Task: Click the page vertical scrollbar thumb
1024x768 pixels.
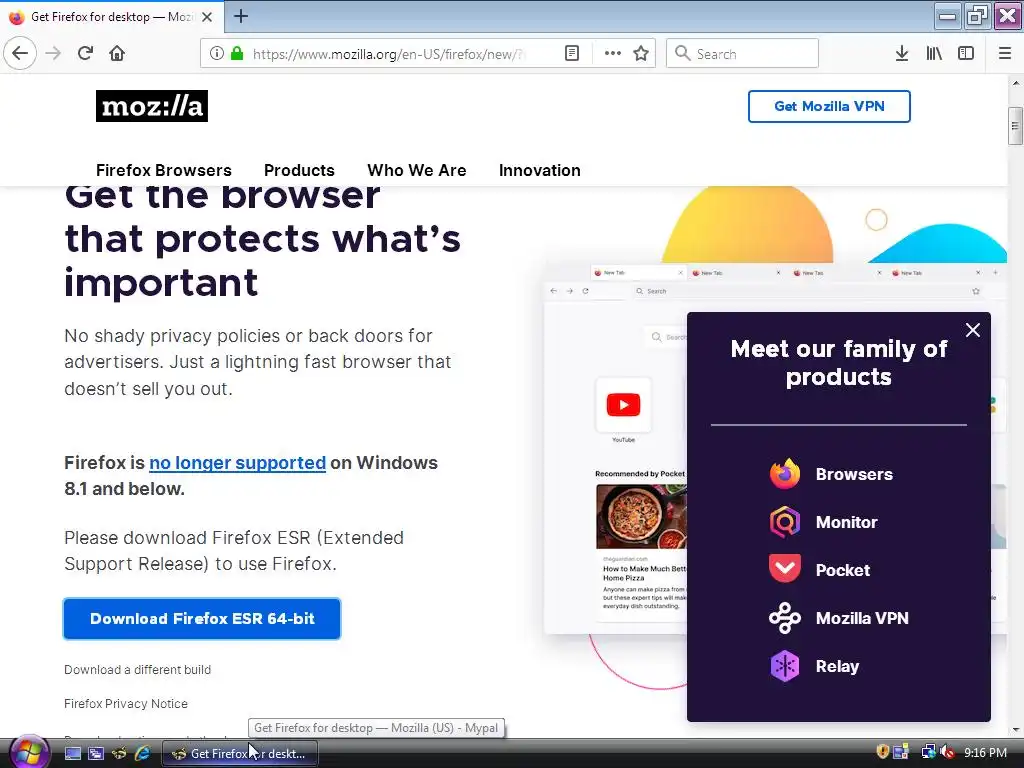Action: click(x=1015, y=125)
